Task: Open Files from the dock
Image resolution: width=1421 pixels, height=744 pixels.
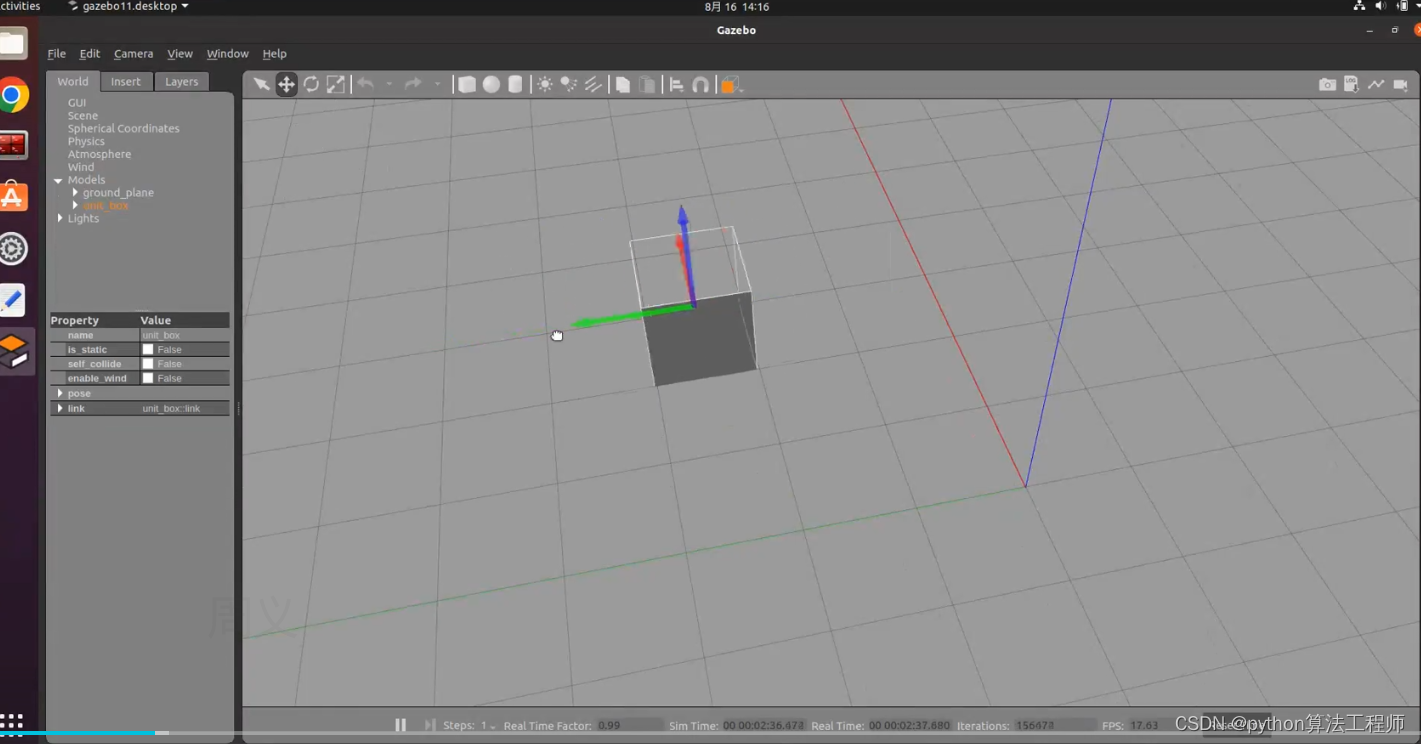Action: (x=13, y=44)
